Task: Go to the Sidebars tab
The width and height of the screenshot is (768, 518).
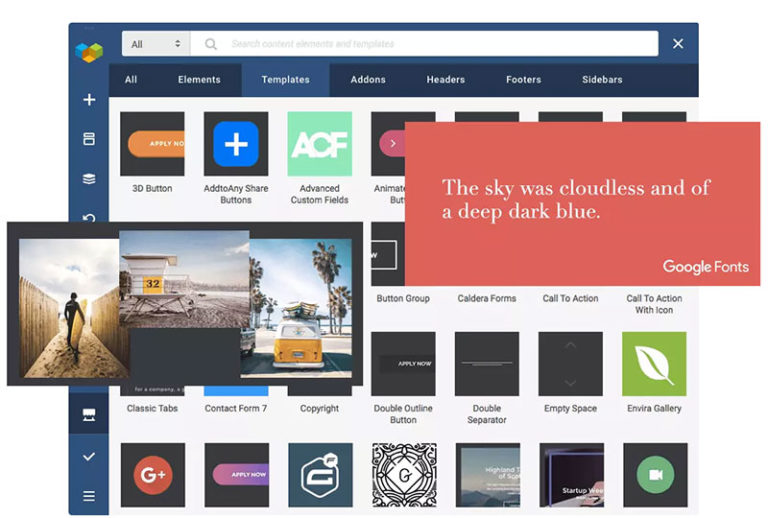Action: tap(602, 80)
